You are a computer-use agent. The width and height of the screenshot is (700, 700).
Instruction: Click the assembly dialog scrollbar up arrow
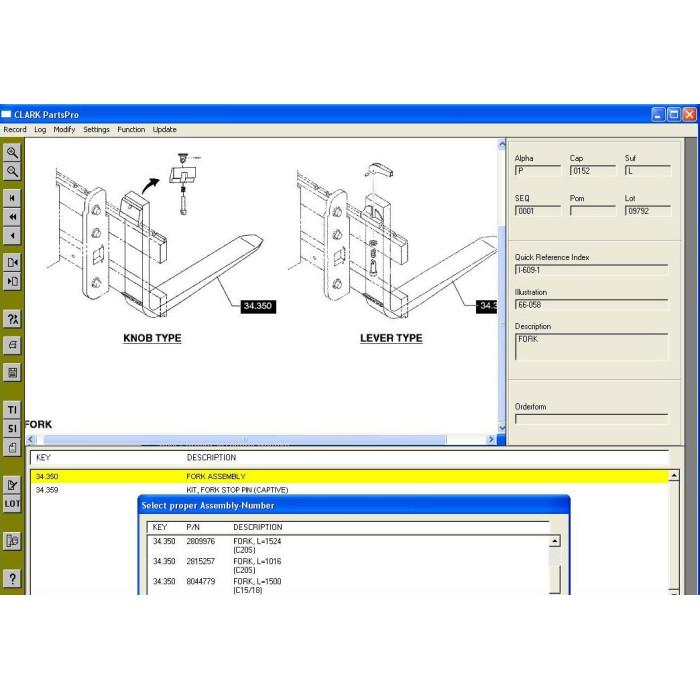pyautogui.click(x=555, y=542)
